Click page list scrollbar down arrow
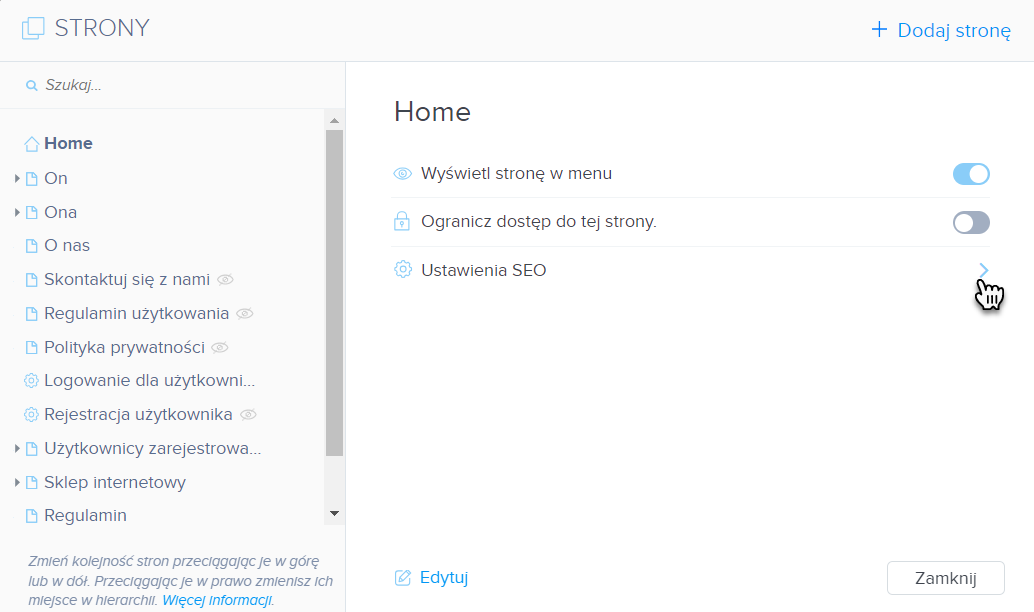The width and height of the screenshot is (1034, 612). [334, 514]
